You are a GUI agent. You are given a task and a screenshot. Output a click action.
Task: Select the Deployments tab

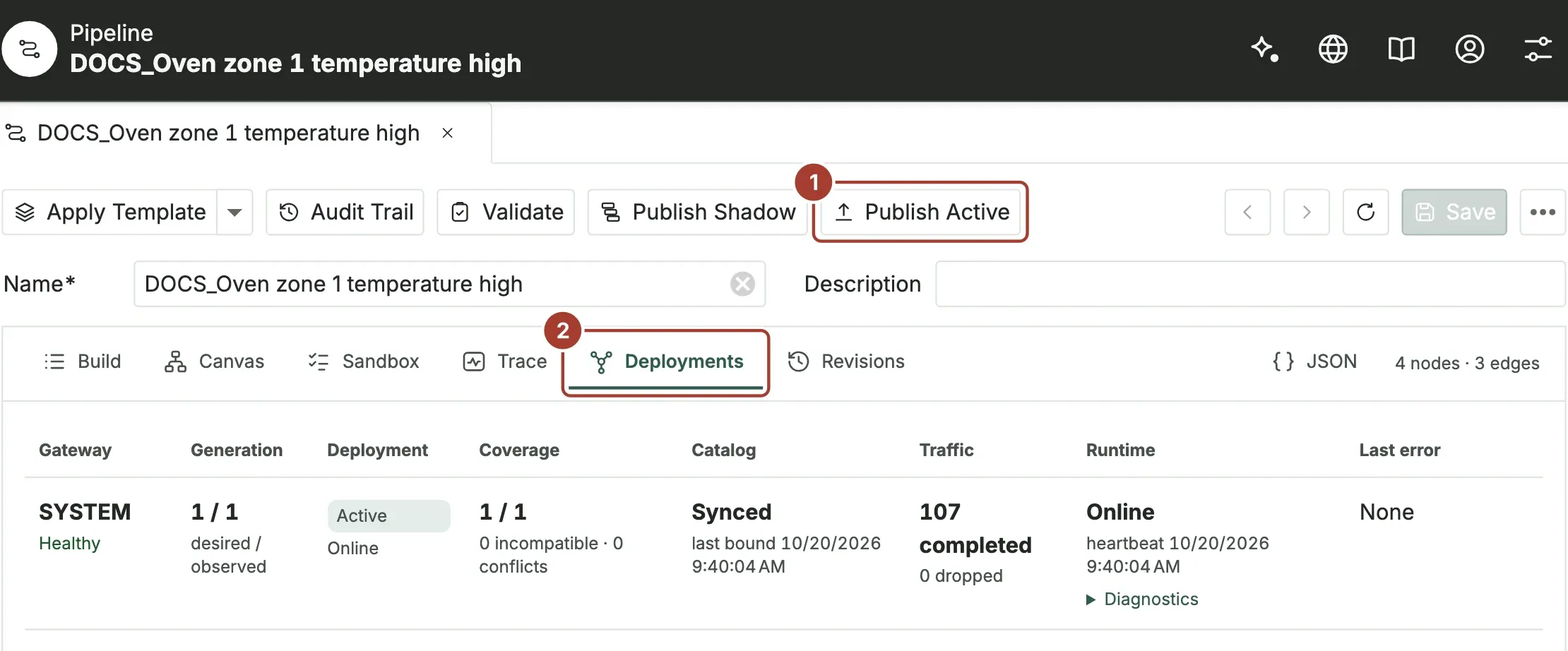(x=666, y=362)
